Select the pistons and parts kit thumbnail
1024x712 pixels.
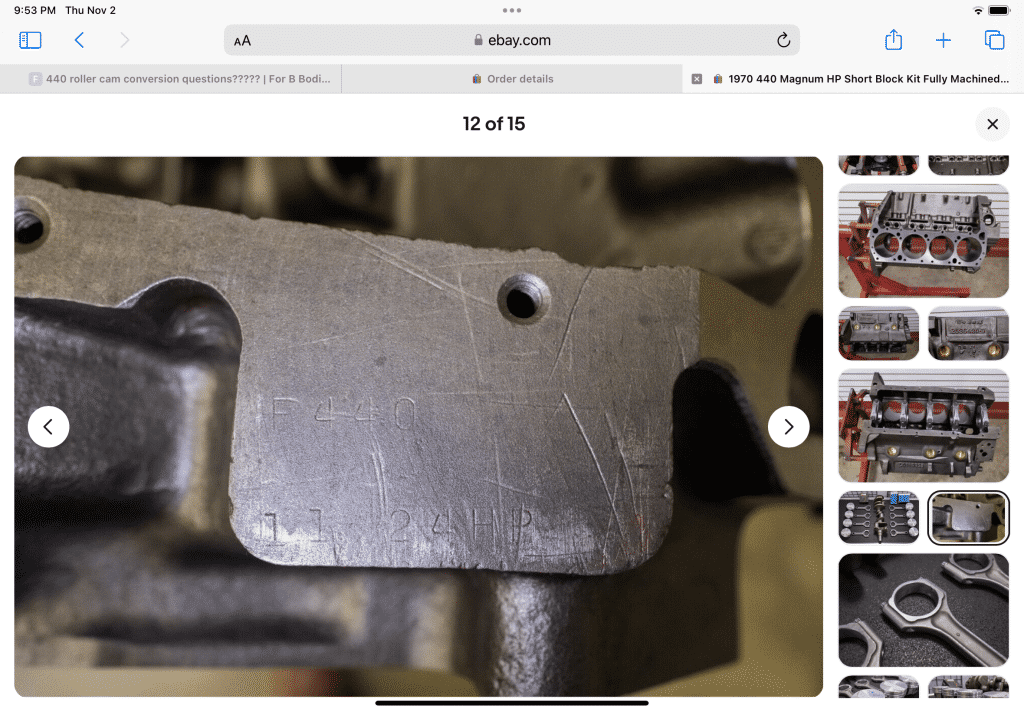pyautogui.click(x=878, y=517)
